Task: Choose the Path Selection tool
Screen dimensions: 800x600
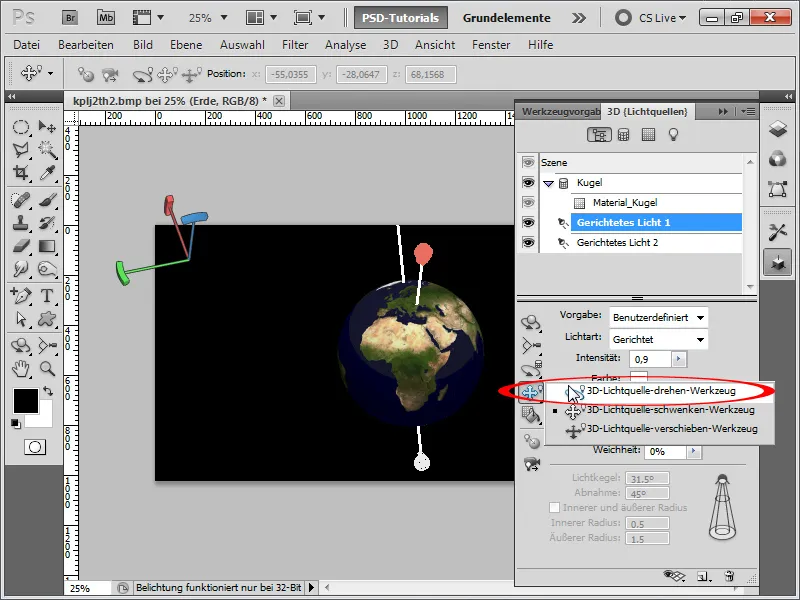Action: click(x=20, y=319)
